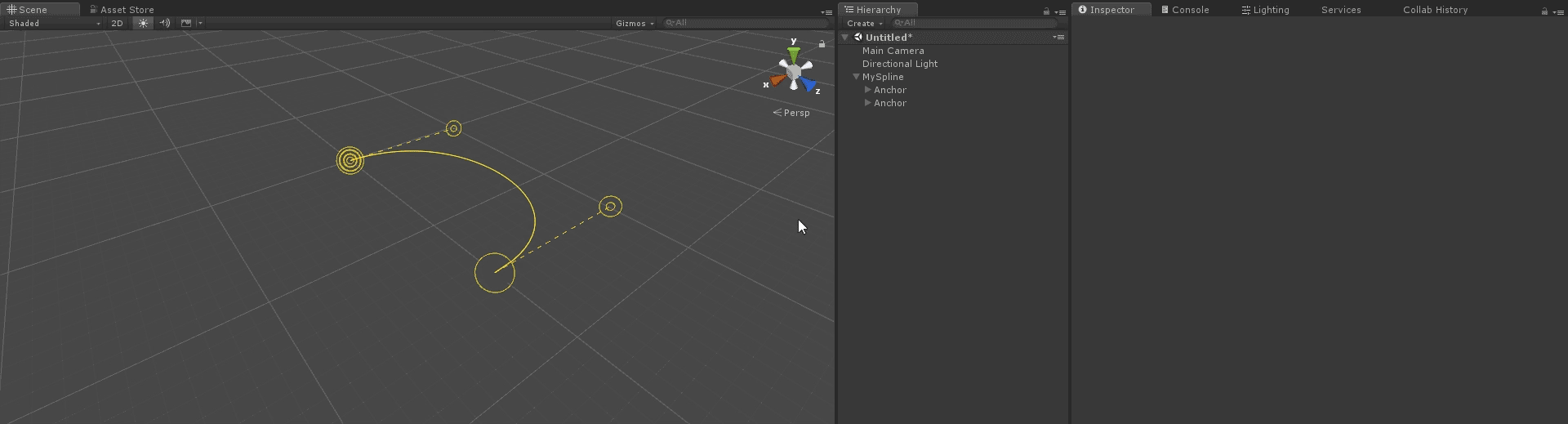The image size is (1568, 424).
Task: Click the red X axis gizmo cone
Action: pos(777,81)
